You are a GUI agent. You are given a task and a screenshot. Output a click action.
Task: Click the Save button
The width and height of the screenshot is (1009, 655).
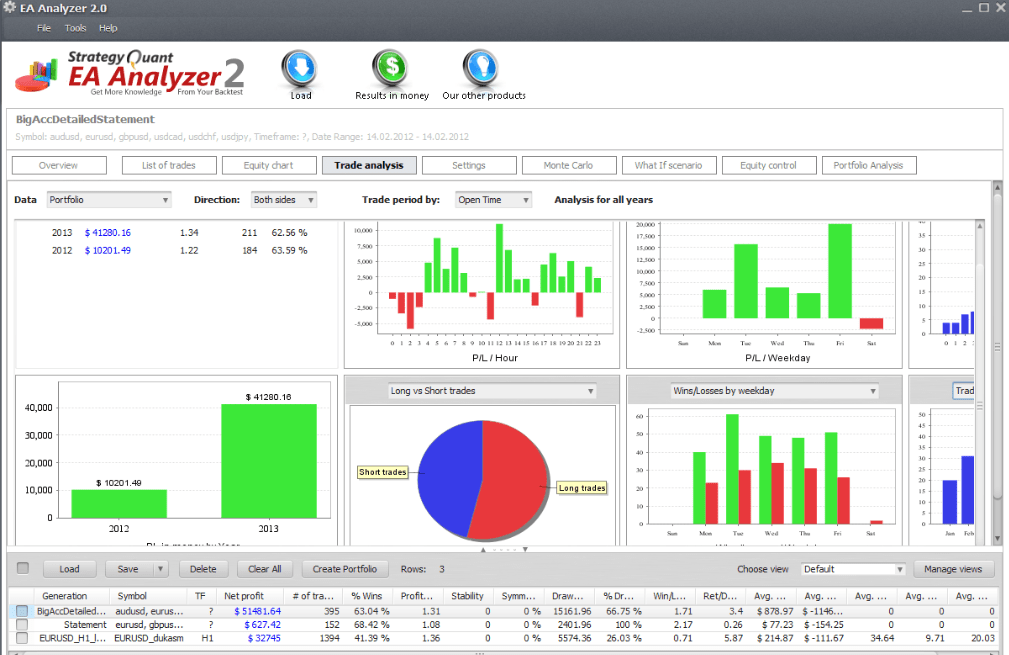coord(128,569)
